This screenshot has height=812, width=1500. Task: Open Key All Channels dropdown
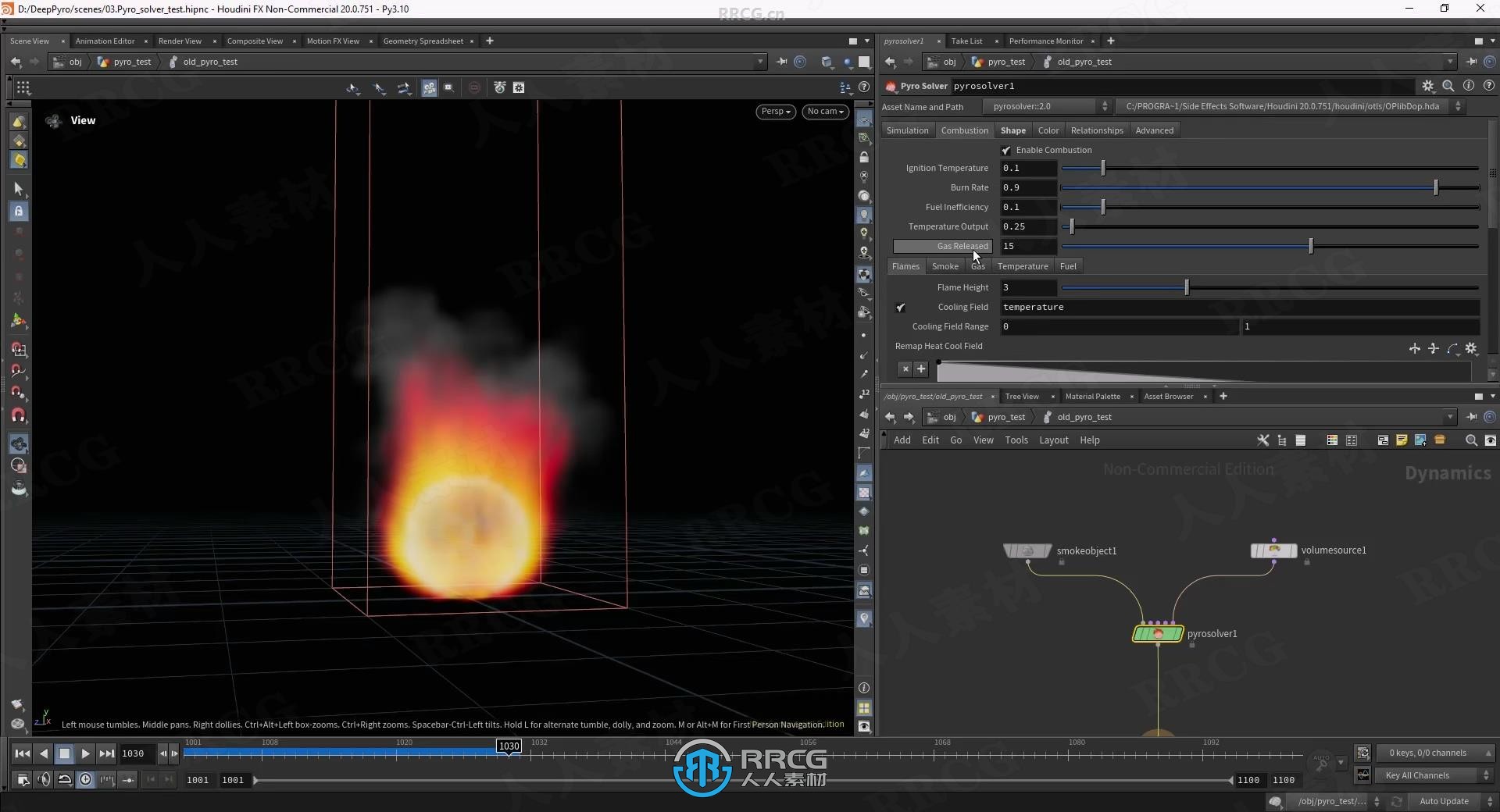click(x=1435, y=775)
